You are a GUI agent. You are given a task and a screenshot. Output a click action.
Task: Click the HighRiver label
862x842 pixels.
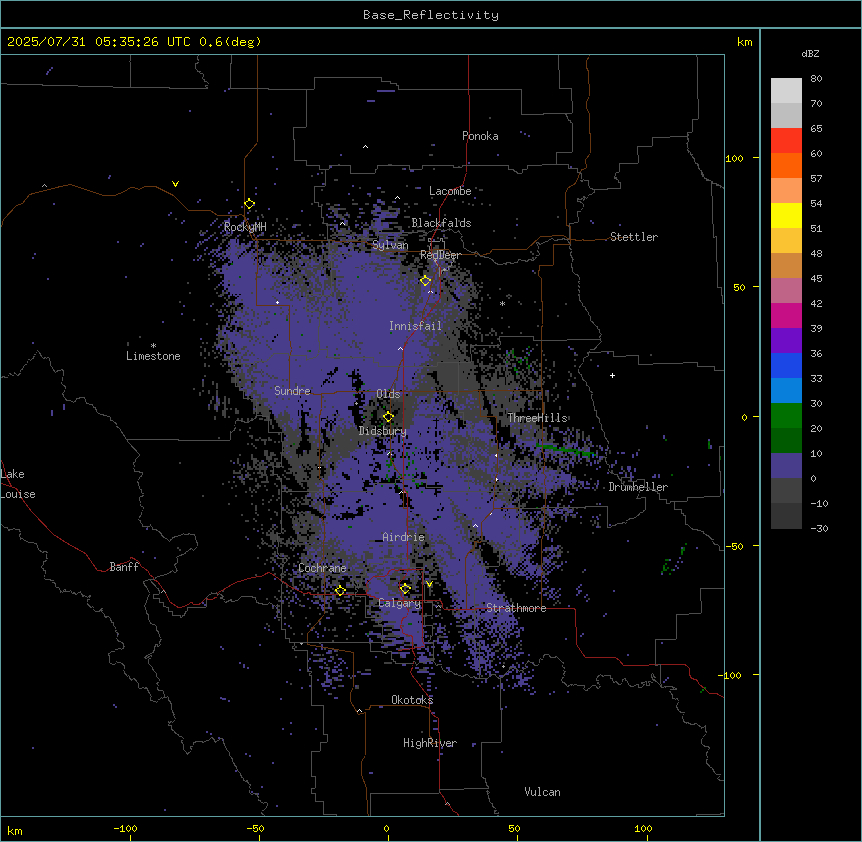click(x=430, y=743)
